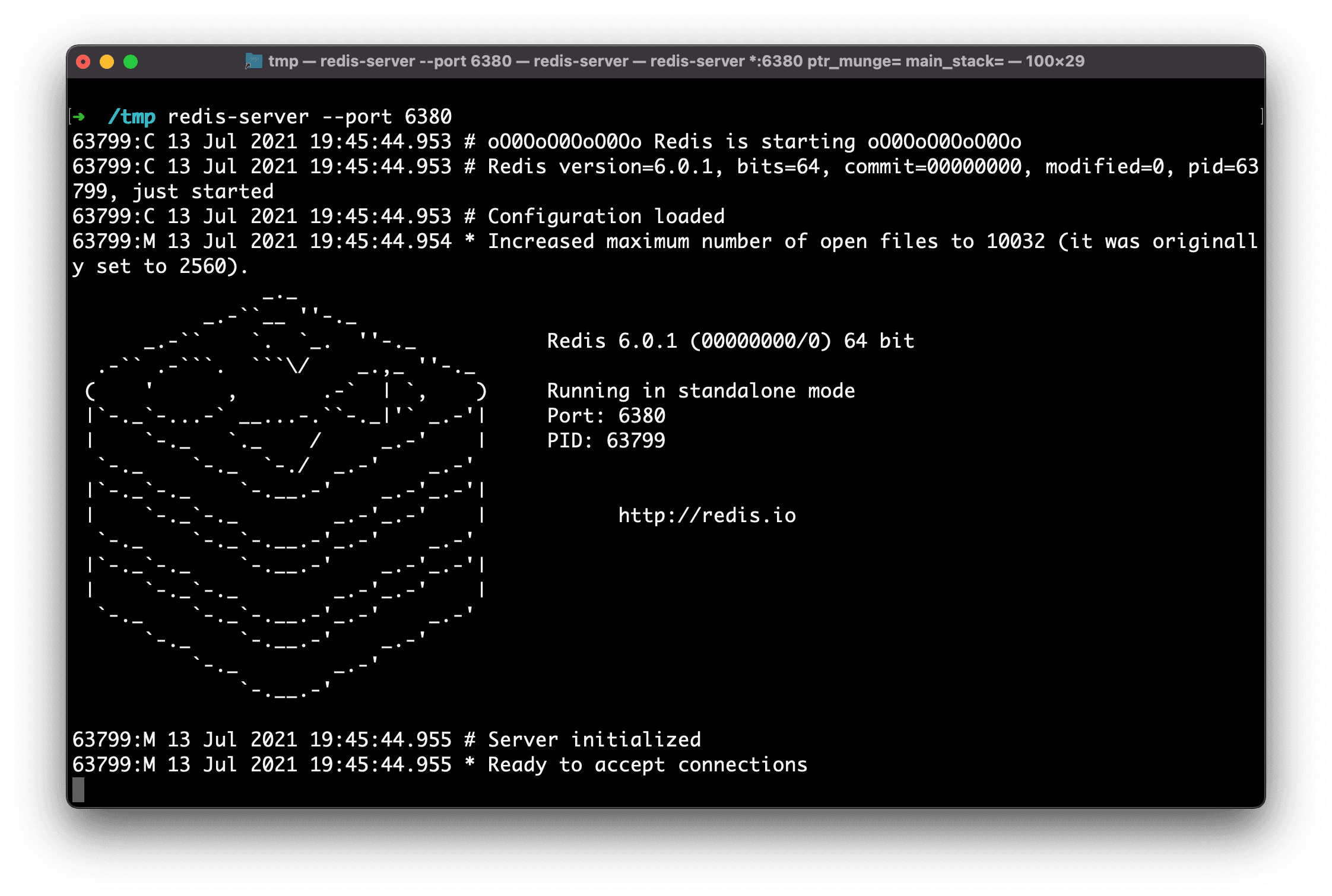Click the terminal cursor block
The image size is (1332, 896).
[x=78, y=790]
